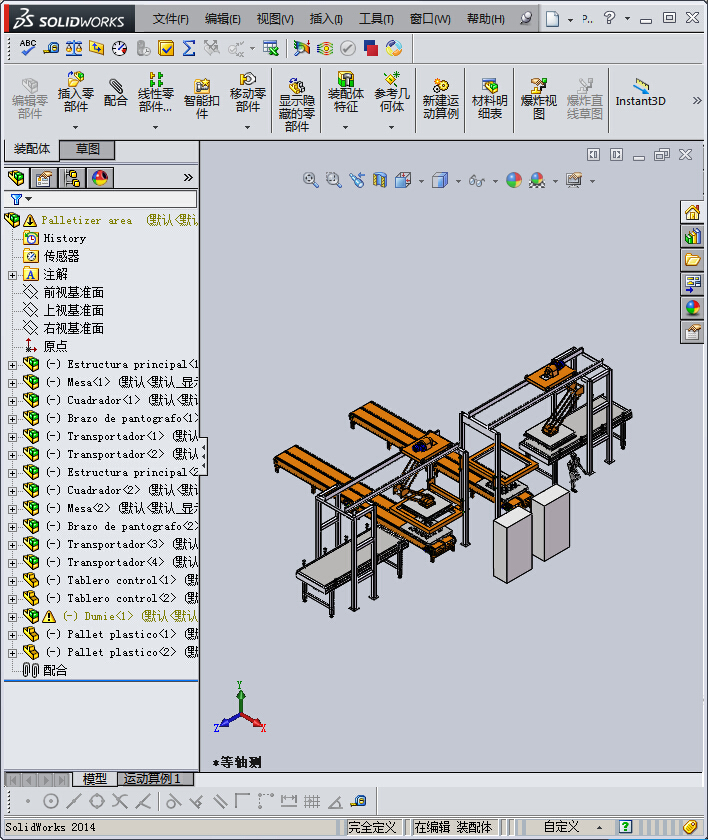Switch to the 模型 model tab
The image size is (708, 840).
[x=95, y=778]
